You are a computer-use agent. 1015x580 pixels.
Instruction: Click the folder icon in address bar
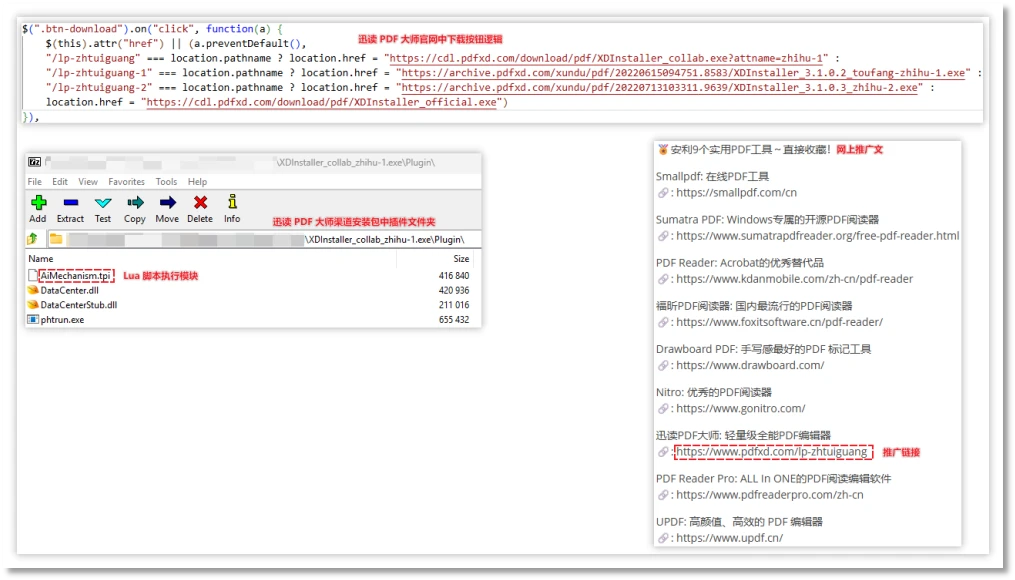click(x=56, y=240)
